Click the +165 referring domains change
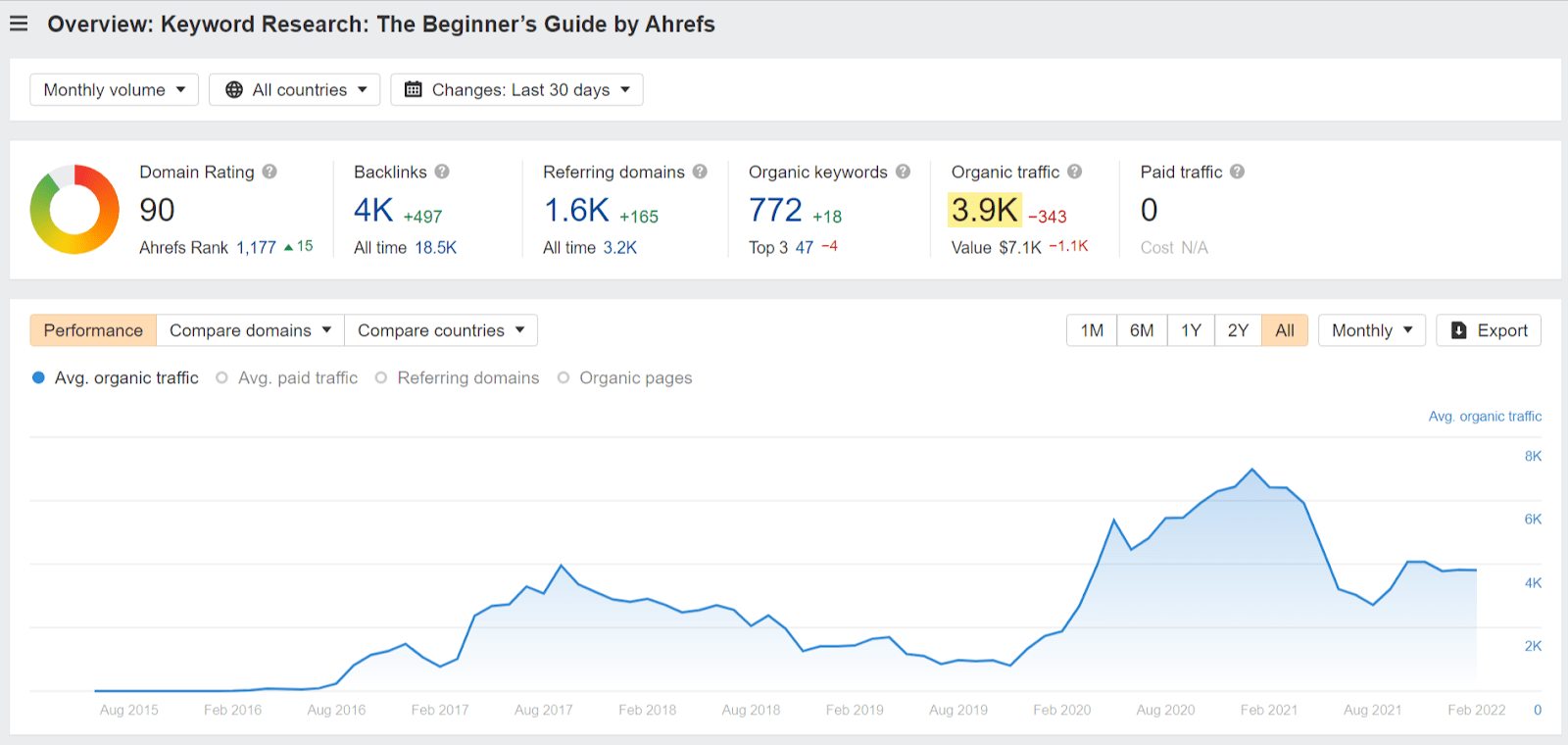1568x745 pixels. 639,217
